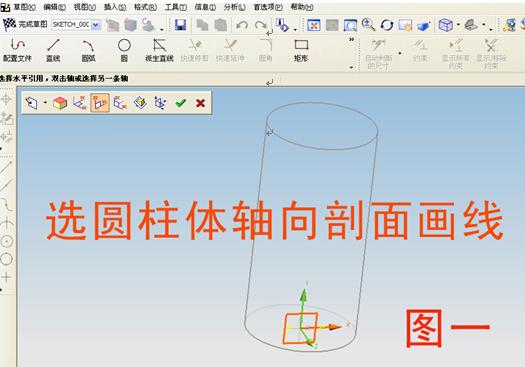Click the 完成草图 label
The height and width of the screenshot is (367, 525).
pos(33,24)
